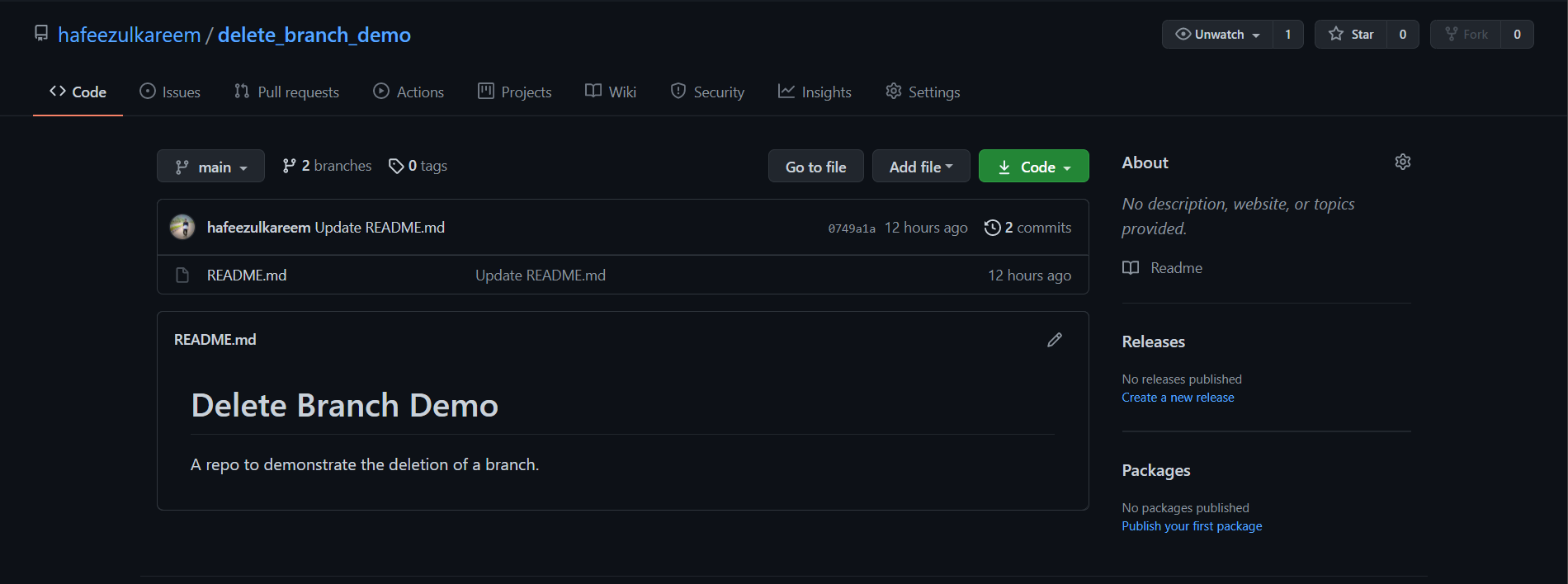Viewport: 1568px width, 584px height.
Task: Open the Unwatch notifications dropdown
Action: [1217, 34]
